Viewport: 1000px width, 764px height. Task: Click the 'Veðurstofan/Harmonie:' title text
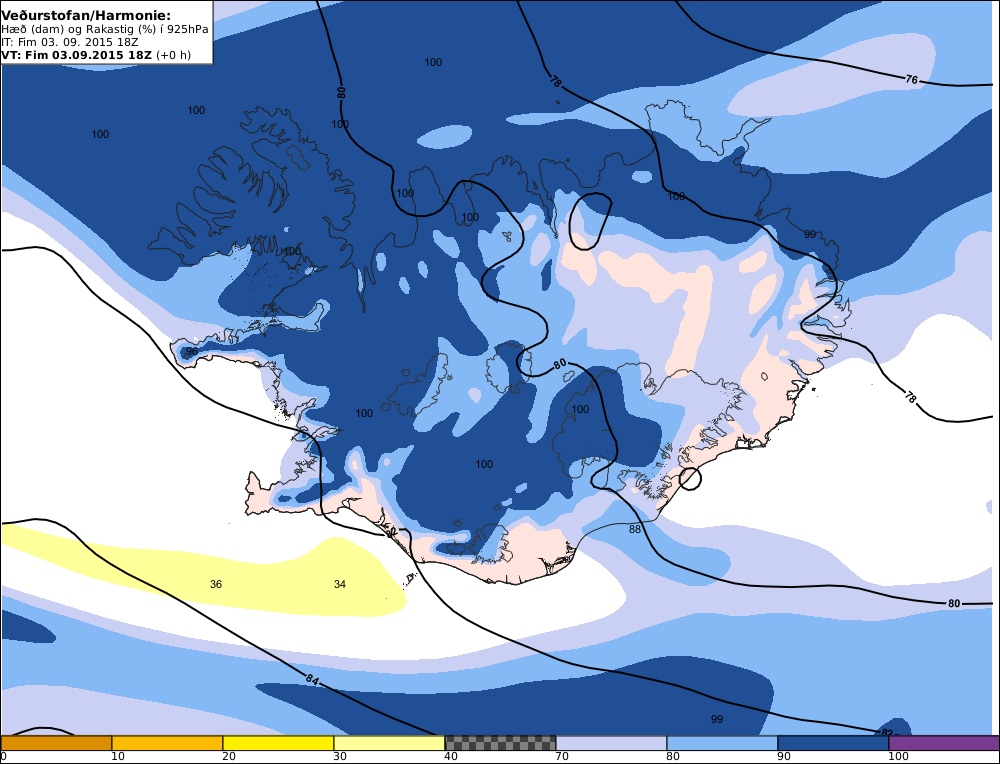[x=86, y=15]
